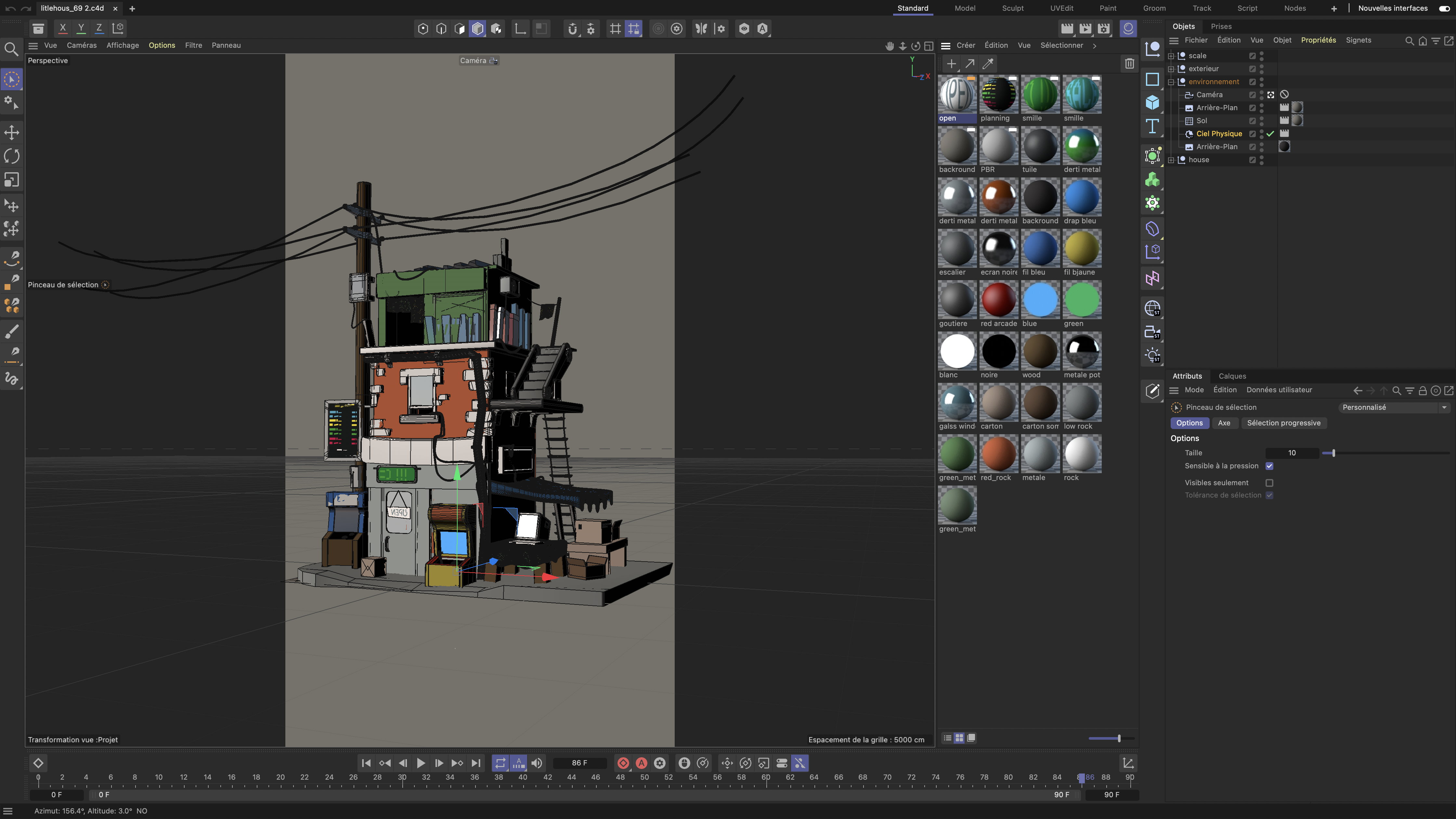Image resolution: width=1456 pixels, height=819 pixels.
Task: Delete material with trash icon
Action: (x=1129, y=64)
